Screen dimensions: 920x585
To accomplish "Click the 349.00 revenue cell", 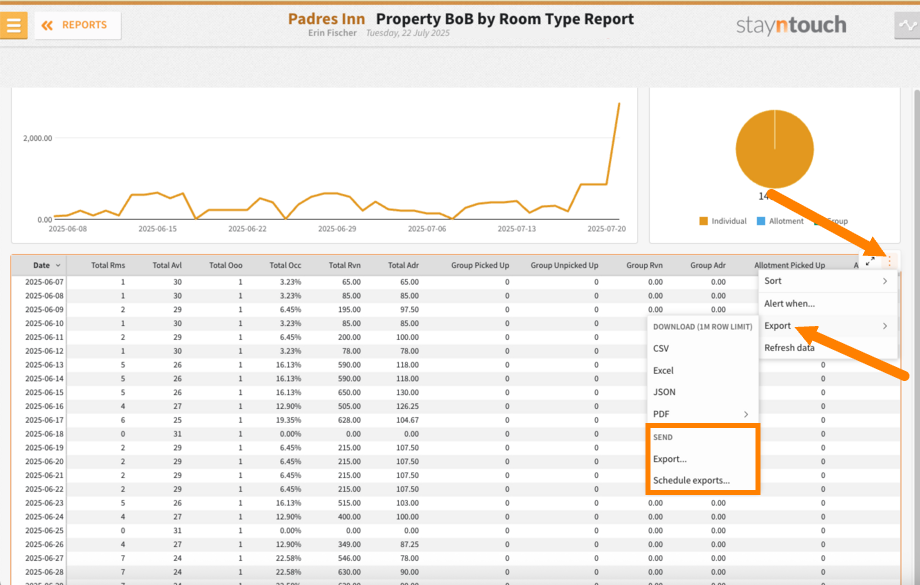I will tap(349, 545).
